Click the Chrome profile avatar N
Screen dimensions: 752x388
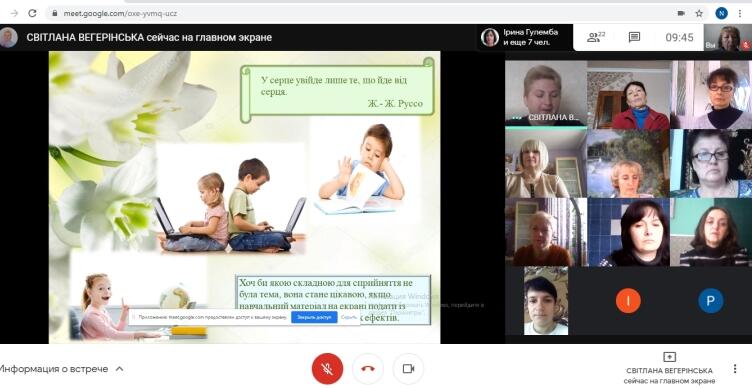coord(721,13)
